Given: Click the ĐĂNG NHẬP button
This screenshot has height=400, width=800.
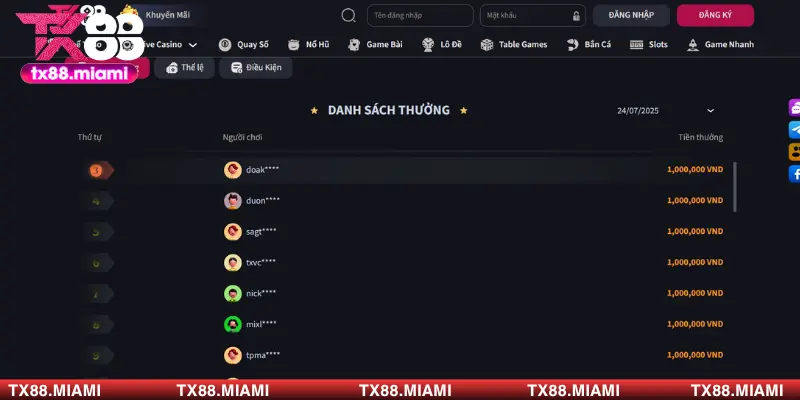Looking at the screenshot, I should (x=631, y=15).
